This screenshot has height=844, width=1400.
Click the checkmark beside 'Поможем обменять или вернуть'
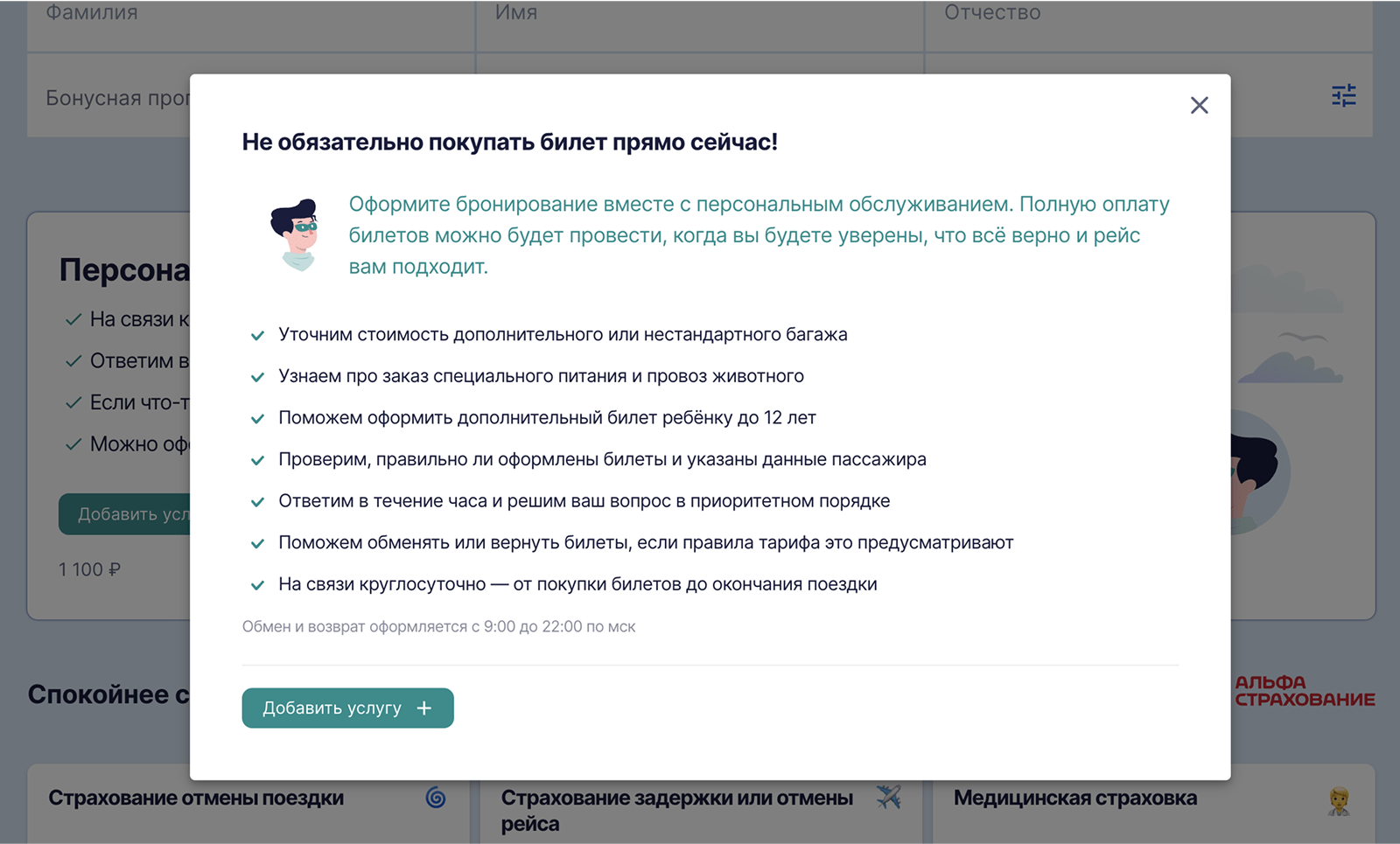257,543
